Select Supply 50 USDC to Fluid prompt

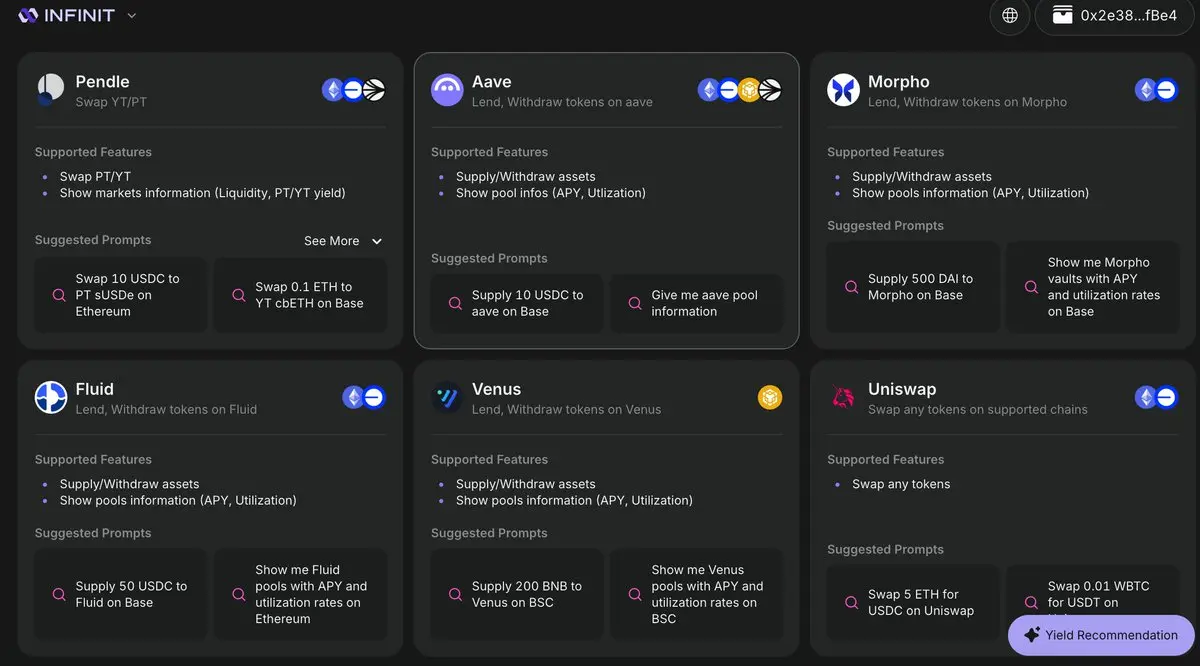tap(121, 594)
